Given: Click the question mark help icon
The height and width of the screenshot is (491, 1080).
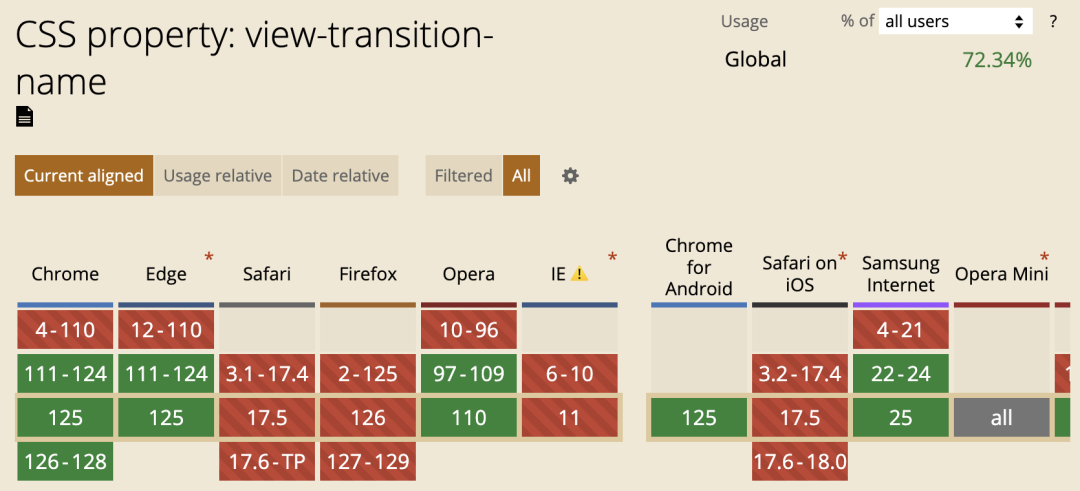Looking at the screenshot, I should [1052, 21].
